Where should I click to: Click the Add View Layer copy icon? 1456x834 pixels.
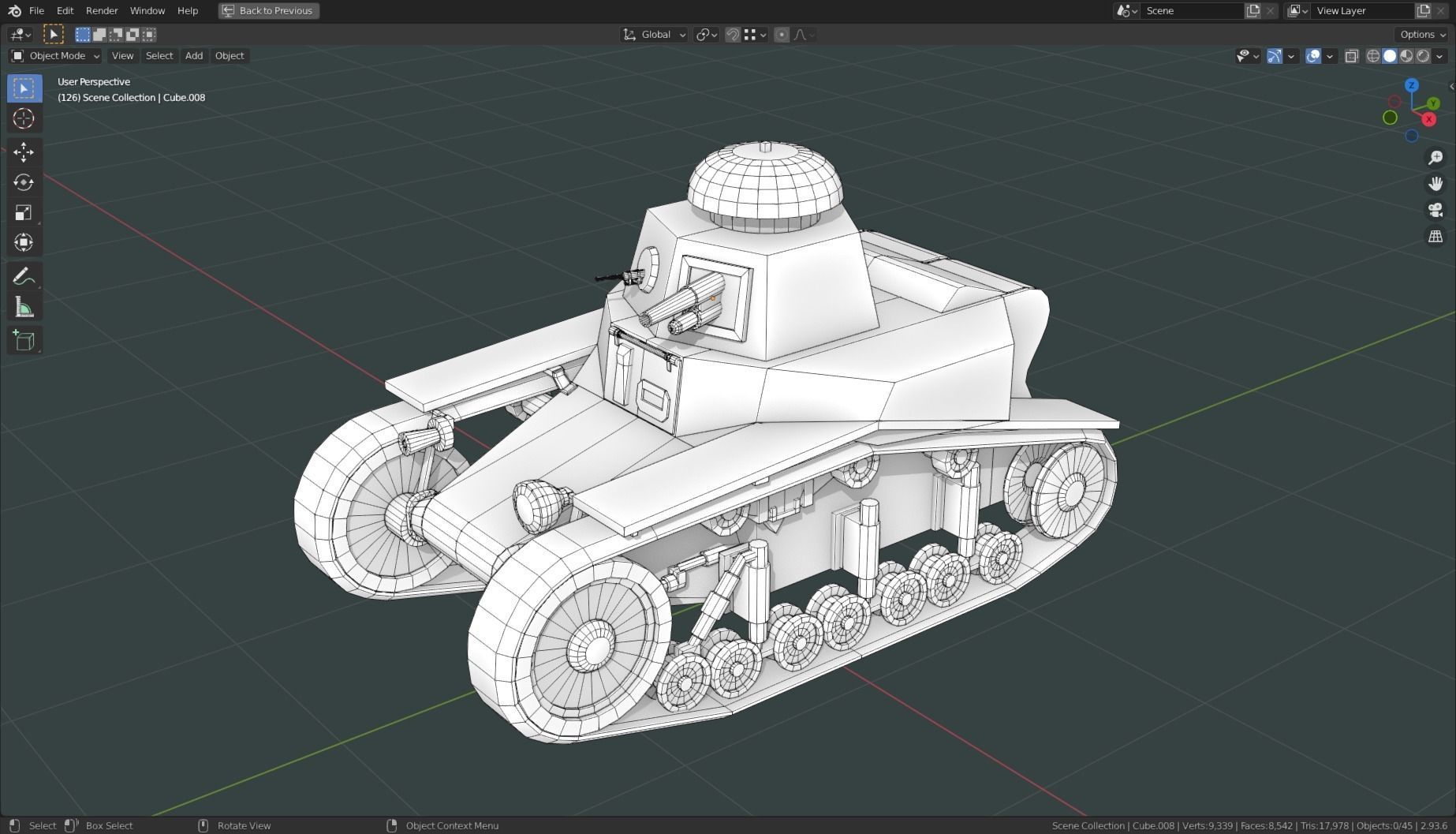(x=1423, y=10)
